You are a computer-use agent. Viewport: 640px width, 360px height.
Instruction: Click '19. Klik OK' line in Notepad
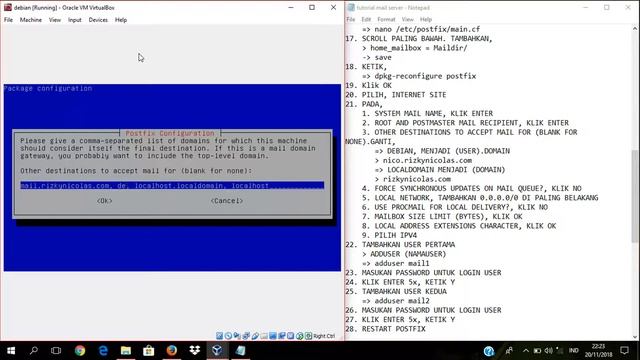click(x=369, y=85)
